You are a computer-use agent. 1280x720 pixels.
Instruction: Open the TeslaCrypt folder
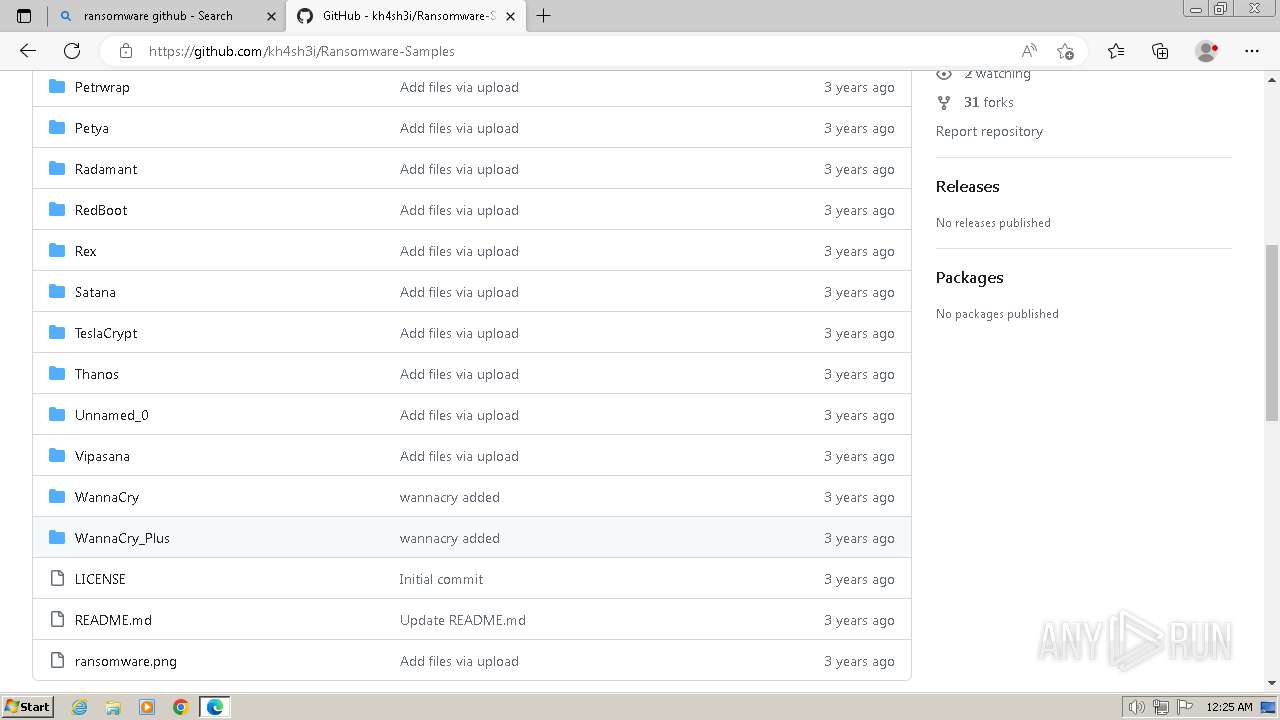[x=106, y=333]
